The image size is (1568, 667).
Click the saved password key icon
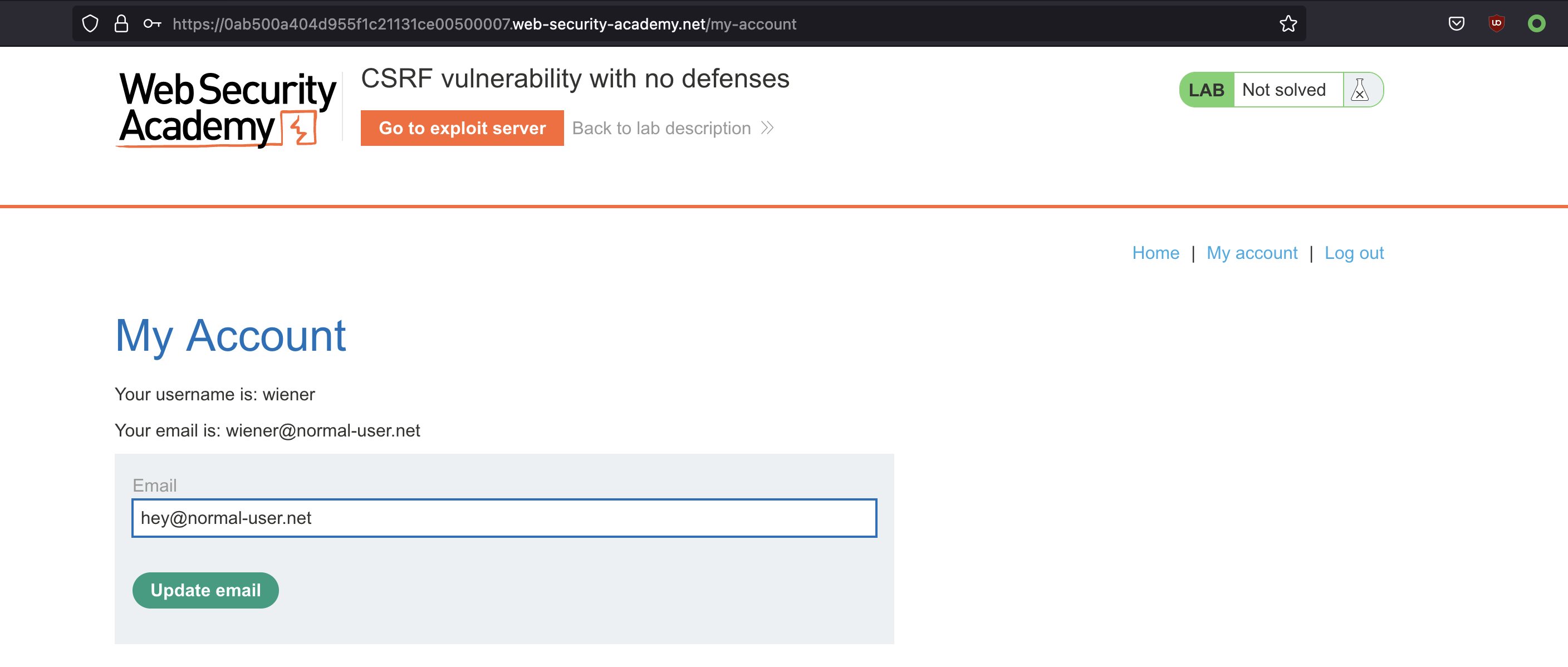[x=151, y=24]
